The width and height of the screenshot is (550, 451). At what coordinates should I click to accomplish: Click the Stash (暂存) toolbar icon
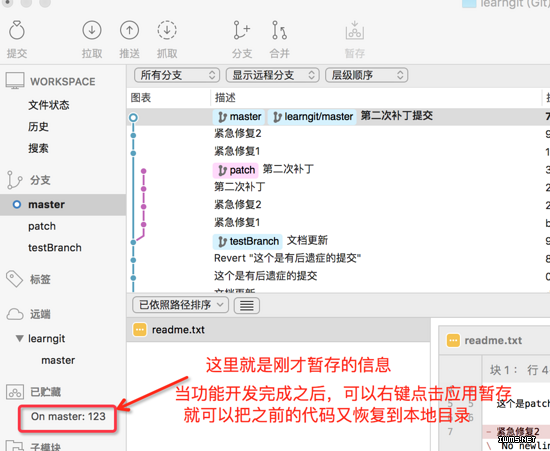(x=355, y=30)
